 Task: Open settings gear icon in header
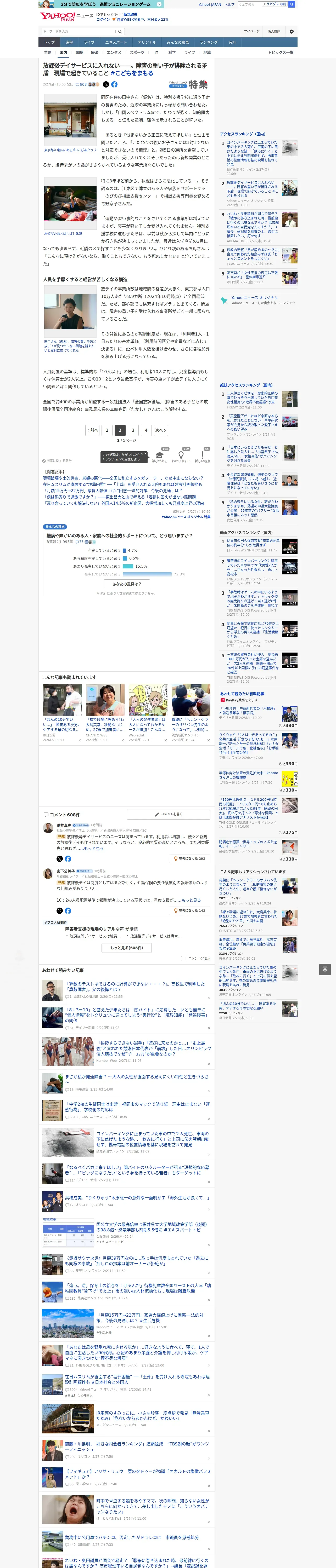point(291,31)
